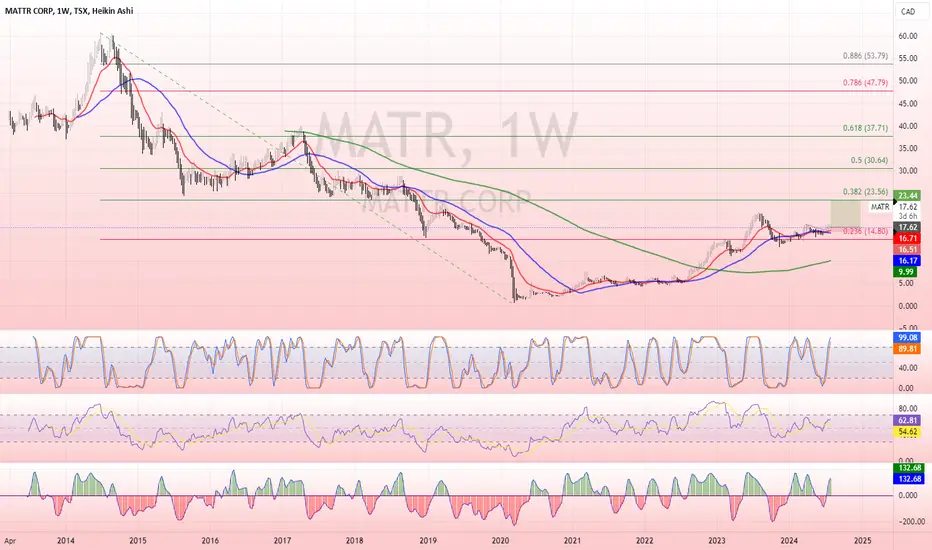Click the 2020 label on the time axis

pyautogui.click(x=500, y=540)
